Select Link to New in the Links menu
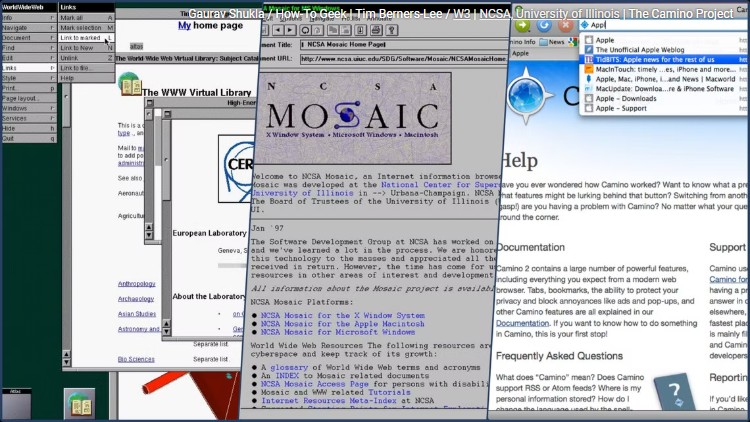Image resolution: width=750 pixels, height=422 pixels. 87,48
